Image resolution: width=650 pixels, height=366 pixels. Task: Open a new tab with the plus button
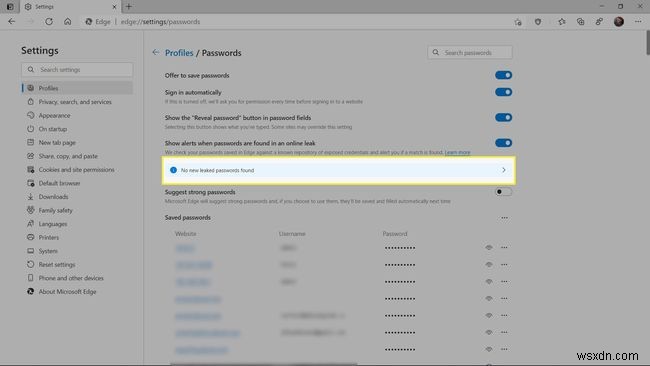point(129,7)
